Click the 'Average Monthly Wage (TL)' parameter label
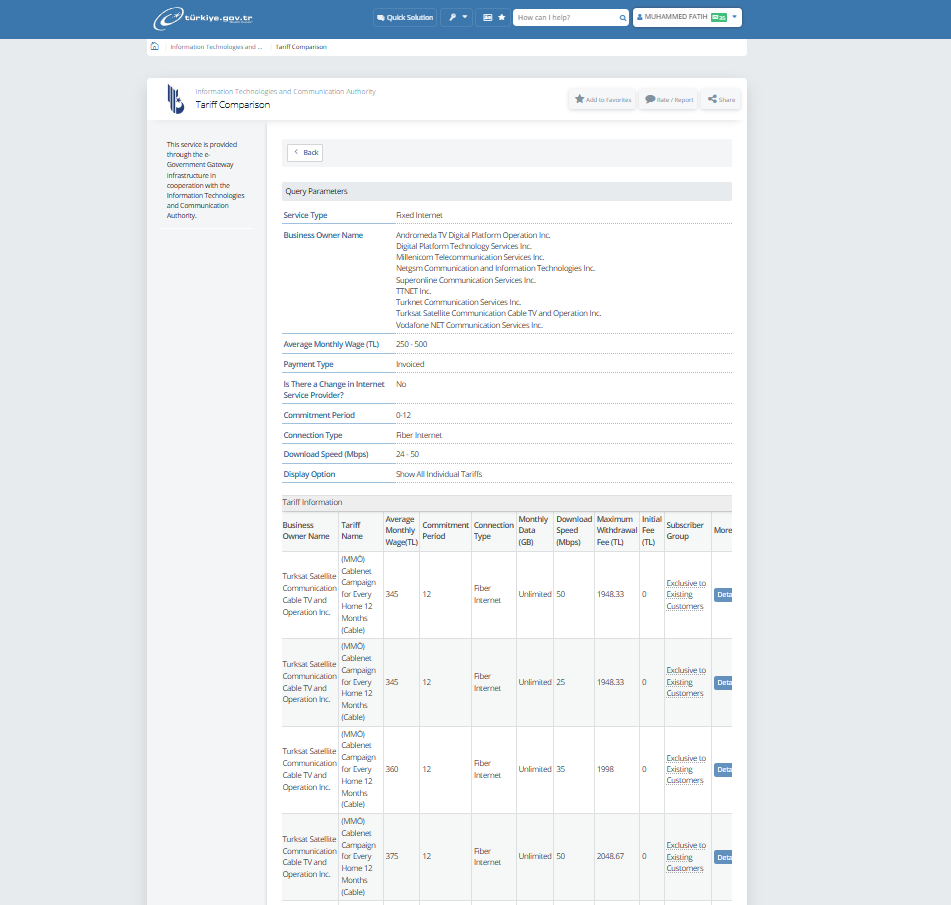 click(x=331, y=345)
